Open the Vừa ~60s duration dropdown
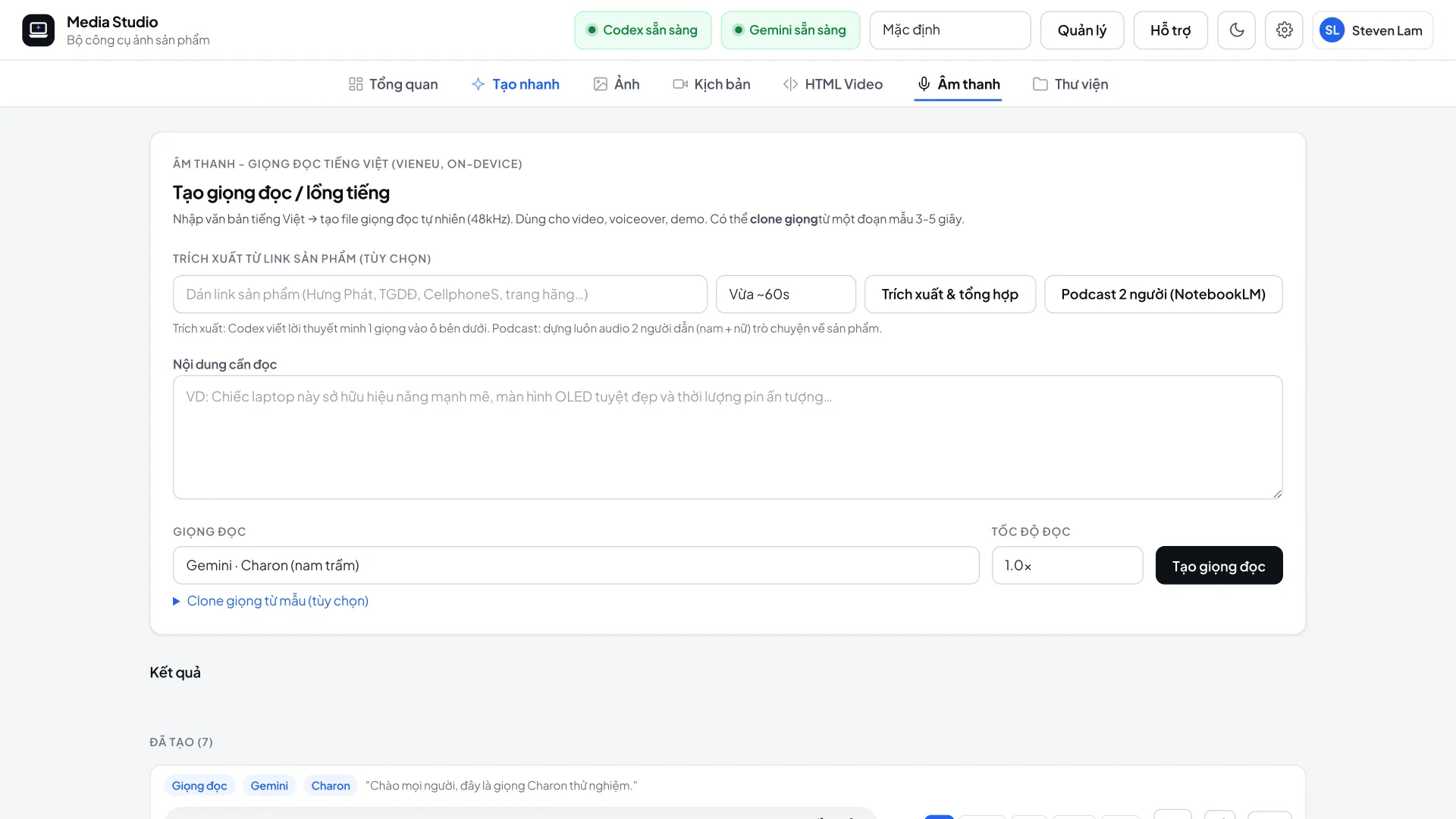The height and width of the screenshot is (819, 1456). 786,294
